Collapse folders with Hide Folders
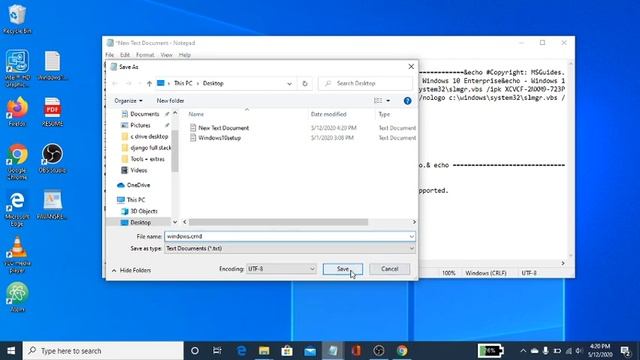 131,270
